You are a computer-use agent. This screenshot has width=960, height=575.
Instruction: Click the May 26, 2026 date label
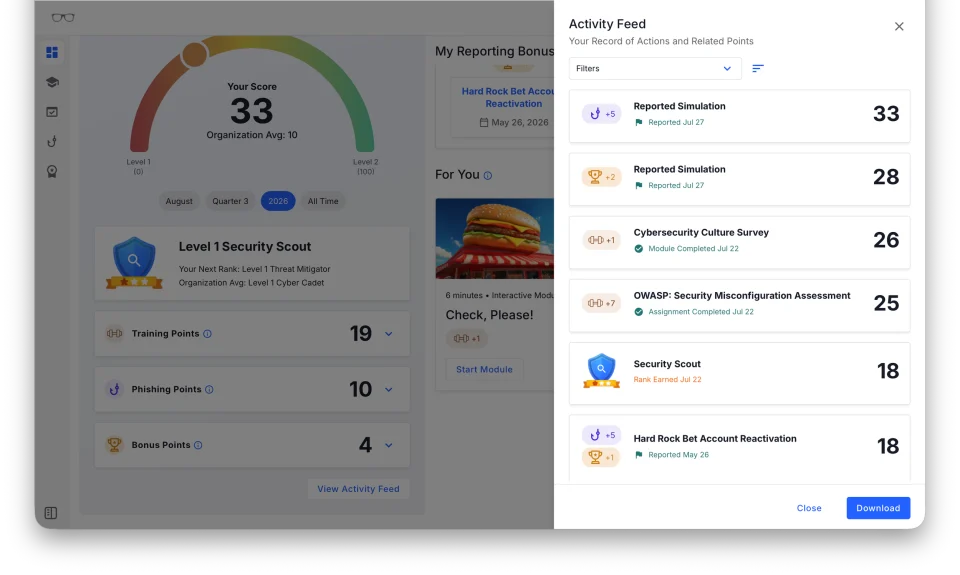point(520,122)
